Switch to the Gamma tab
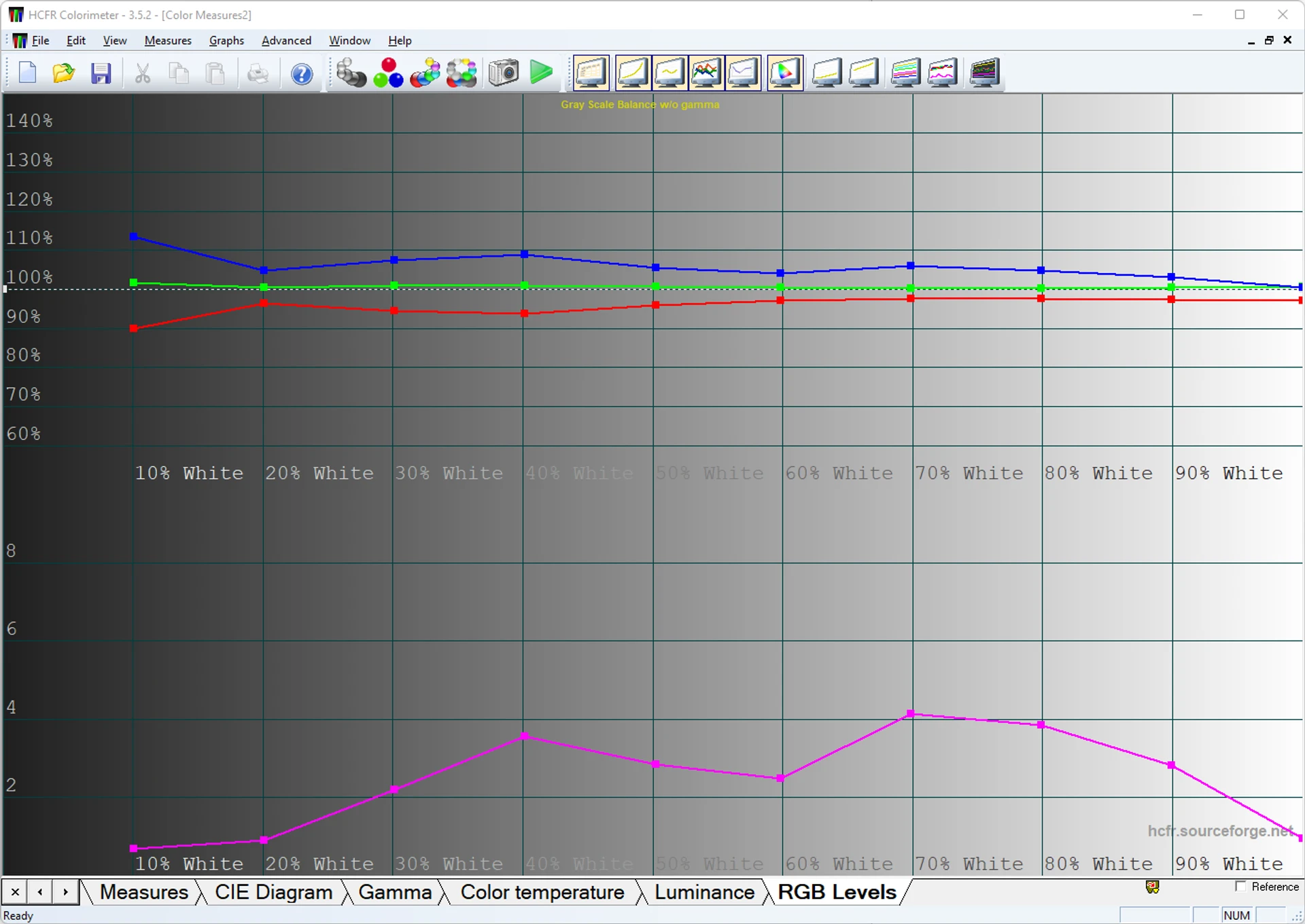This screenshot has height=924, width=1305. 395,892
